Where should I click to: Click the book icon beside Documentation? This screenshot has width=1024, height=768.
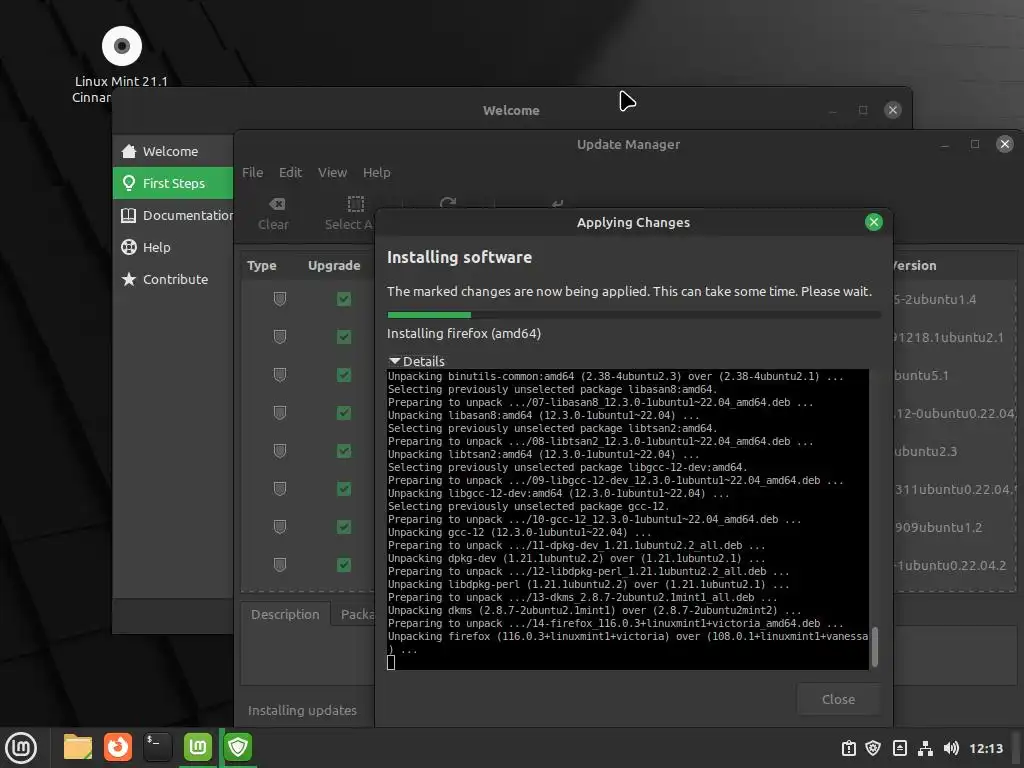click(129, 216)
